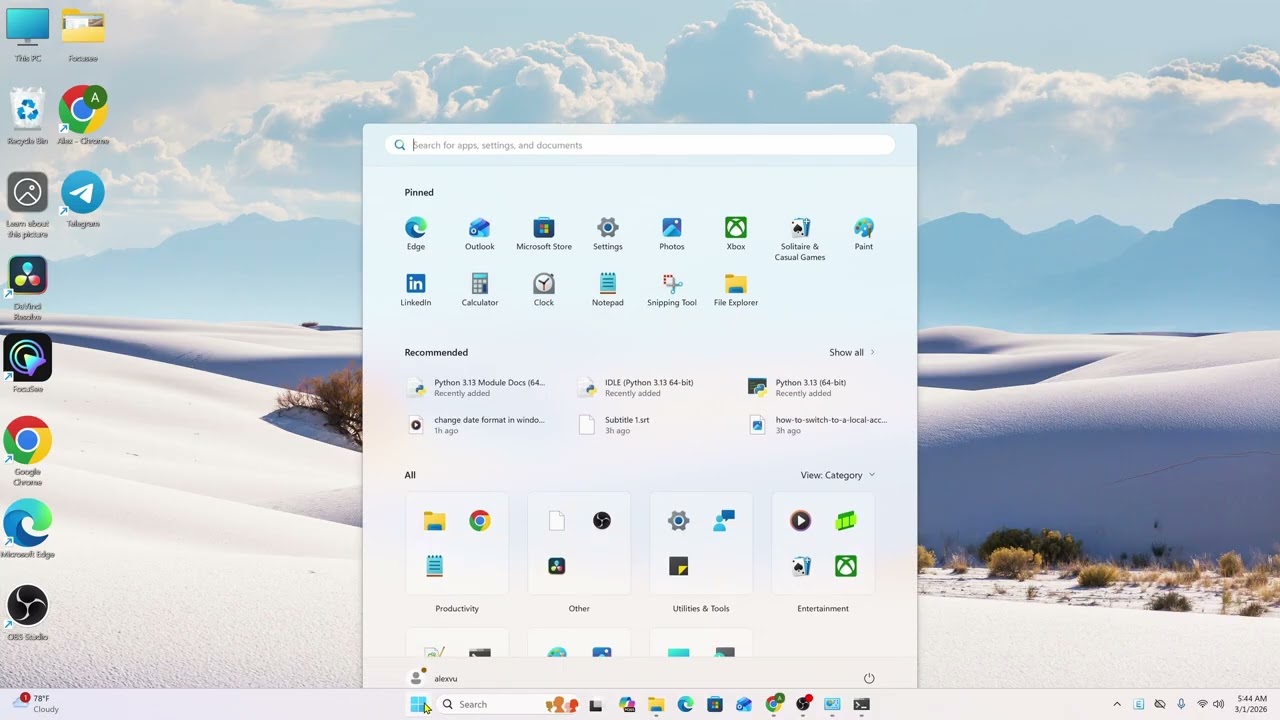The height and width of the screenshot is (720, 1280).
Task: Select the Recycle Bin desktop icon
Action: tap(28, 116)
